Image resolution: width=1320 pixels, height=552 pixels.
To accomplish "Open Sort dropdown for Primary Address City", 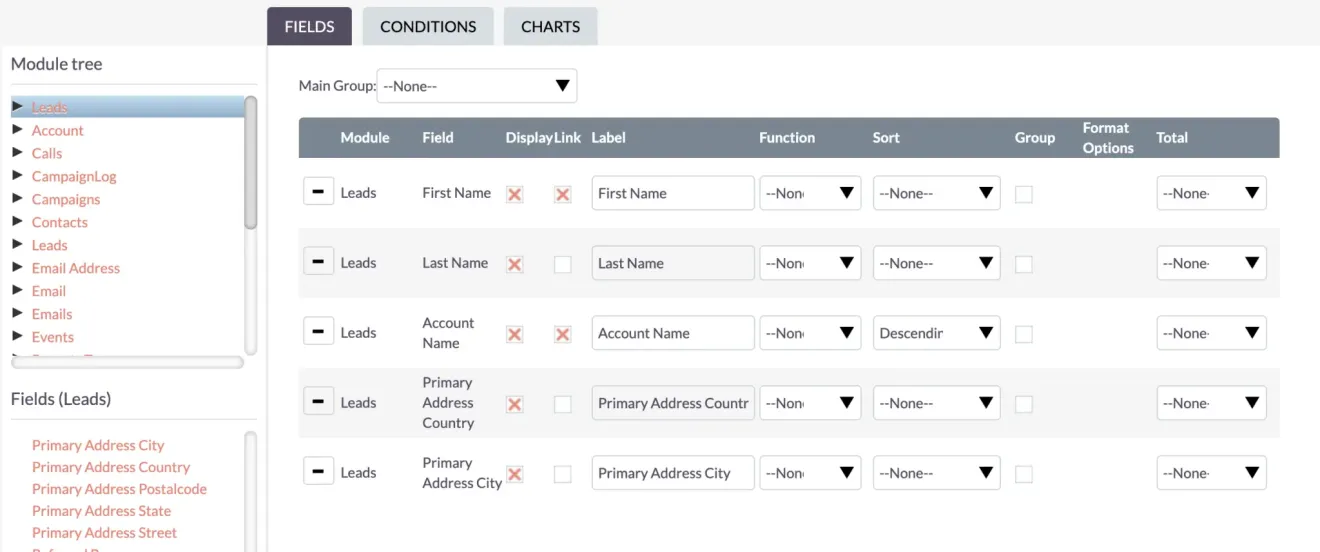I will (x=936, y=473).
